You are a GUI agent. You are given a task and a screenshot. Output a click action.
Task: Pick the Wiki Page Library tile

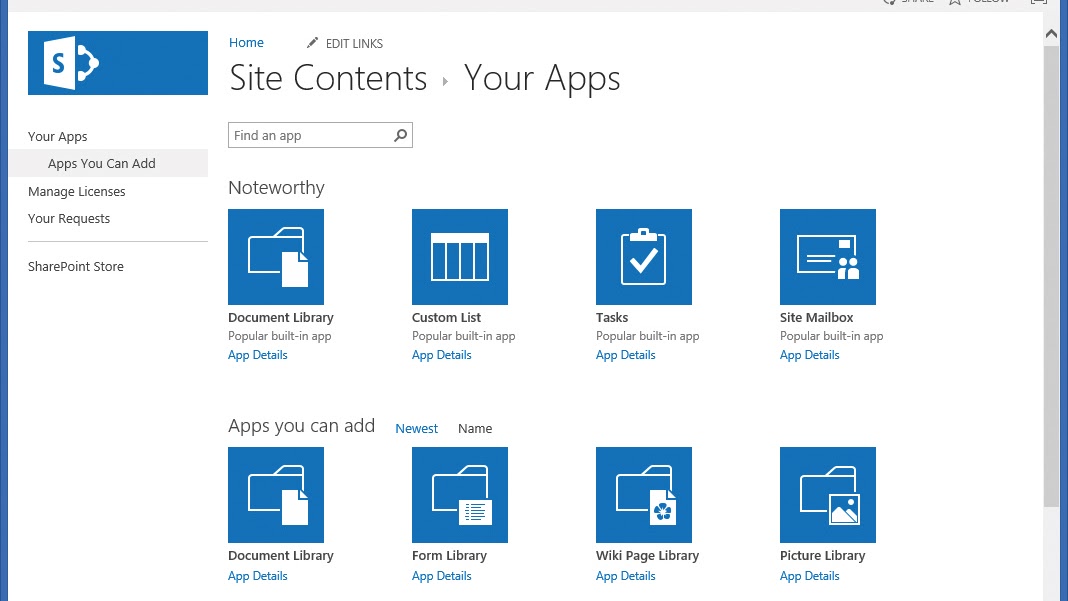tap(644, 495)
